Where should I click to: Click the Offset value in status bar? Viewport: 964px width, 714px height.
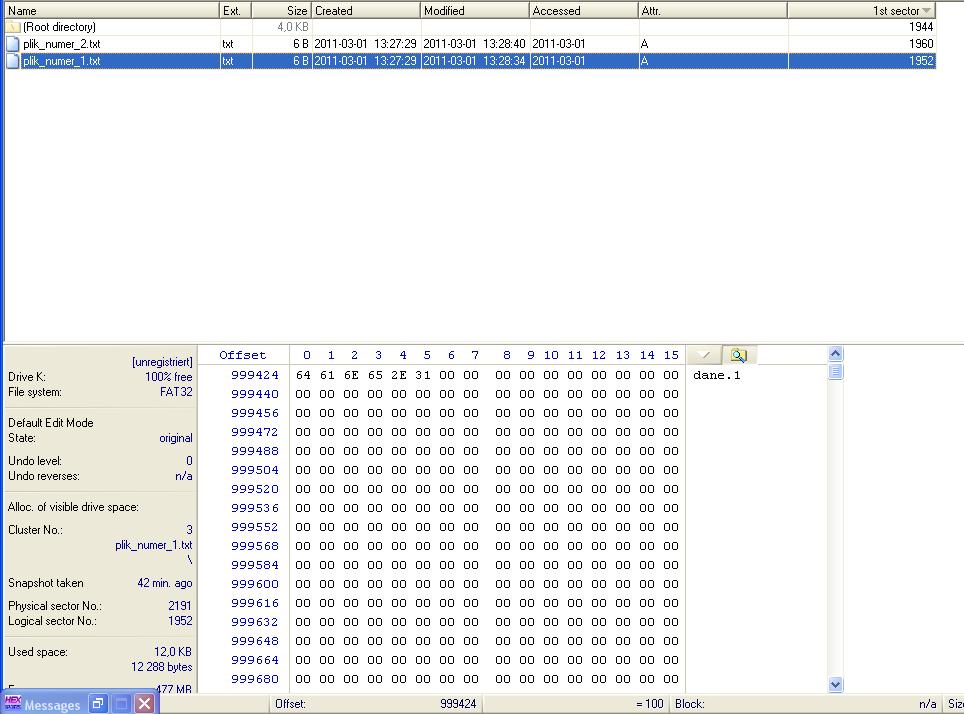tap(458, 704)
